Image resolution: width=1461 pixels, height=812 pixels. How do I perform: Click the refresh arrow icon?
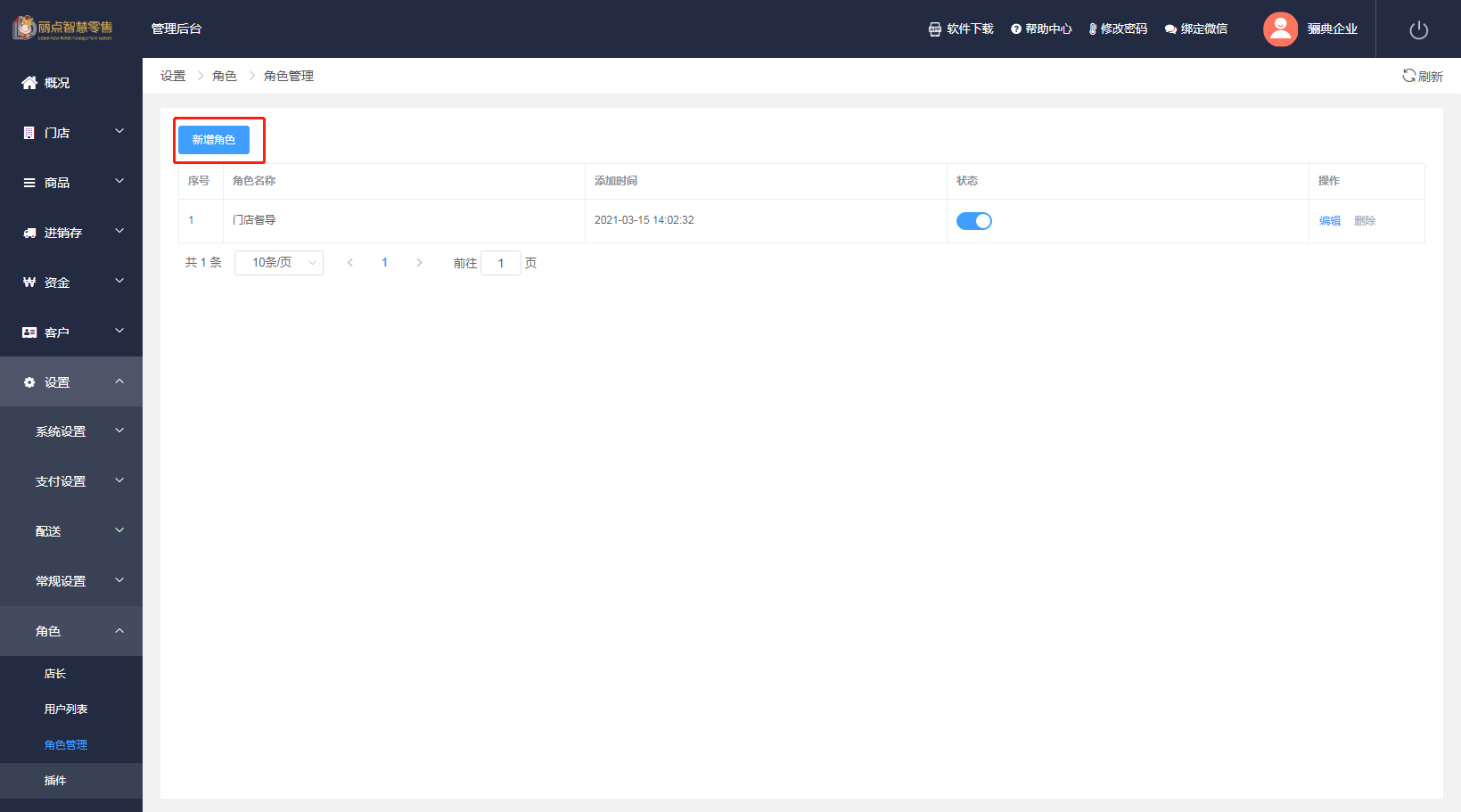click(x=1408, y=76)
